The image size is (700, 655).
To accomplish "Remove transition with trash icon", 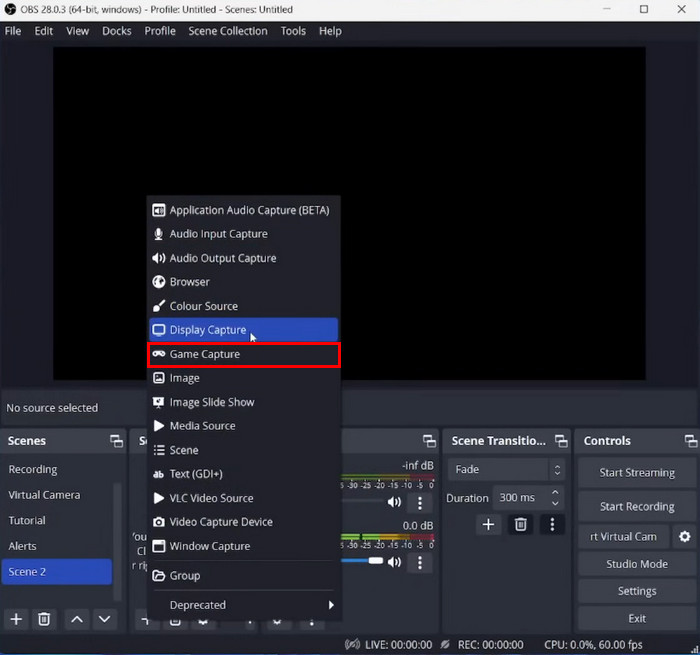I will point(521,525).
